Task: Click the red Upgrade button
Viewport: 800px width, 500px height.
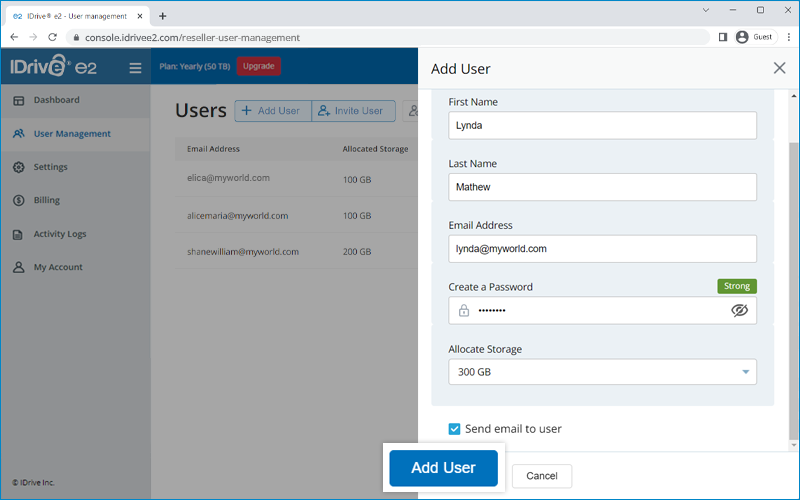Action: click(x=259, y=66)
